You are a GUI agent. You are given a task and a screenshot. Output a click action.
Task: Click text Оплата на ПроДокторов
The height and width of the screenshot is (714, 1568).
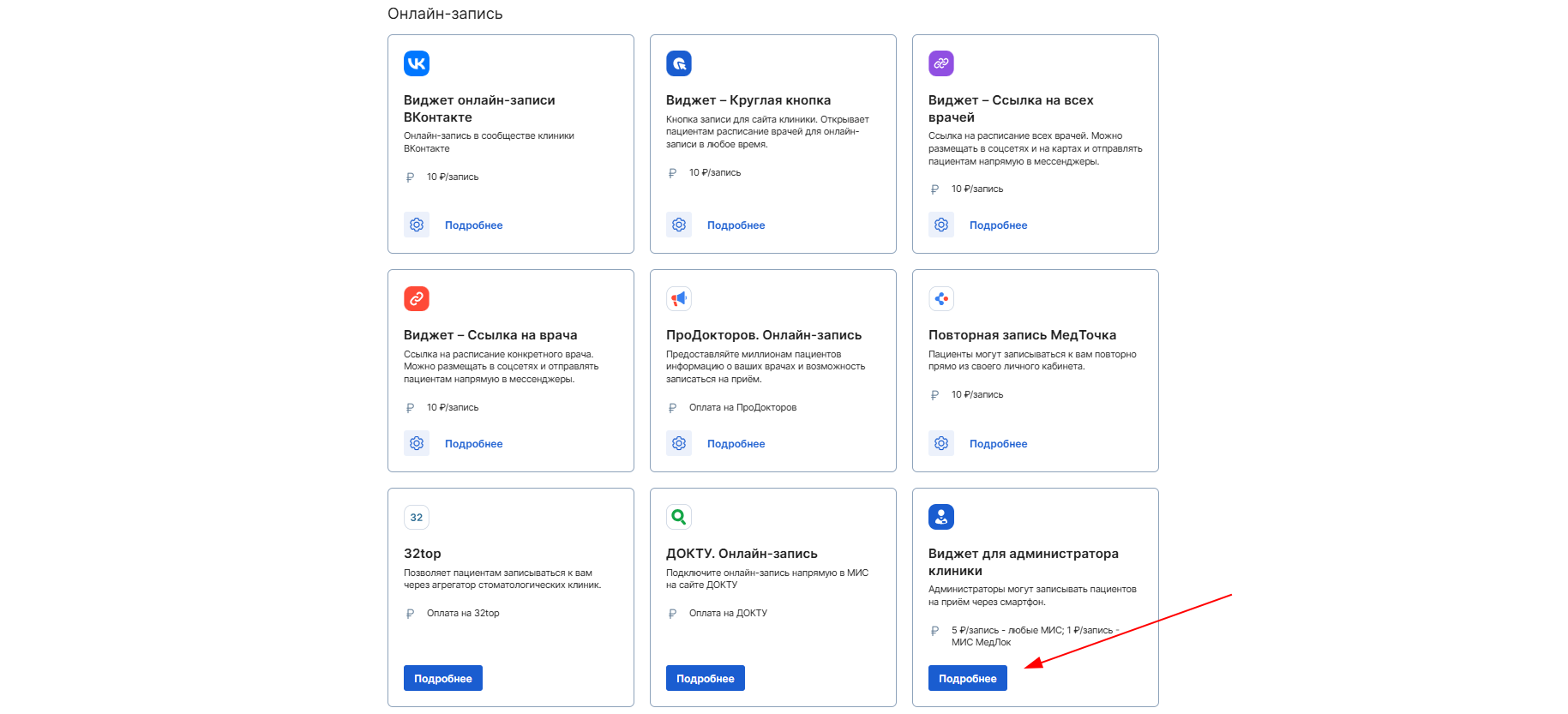[x=742, y=408]
